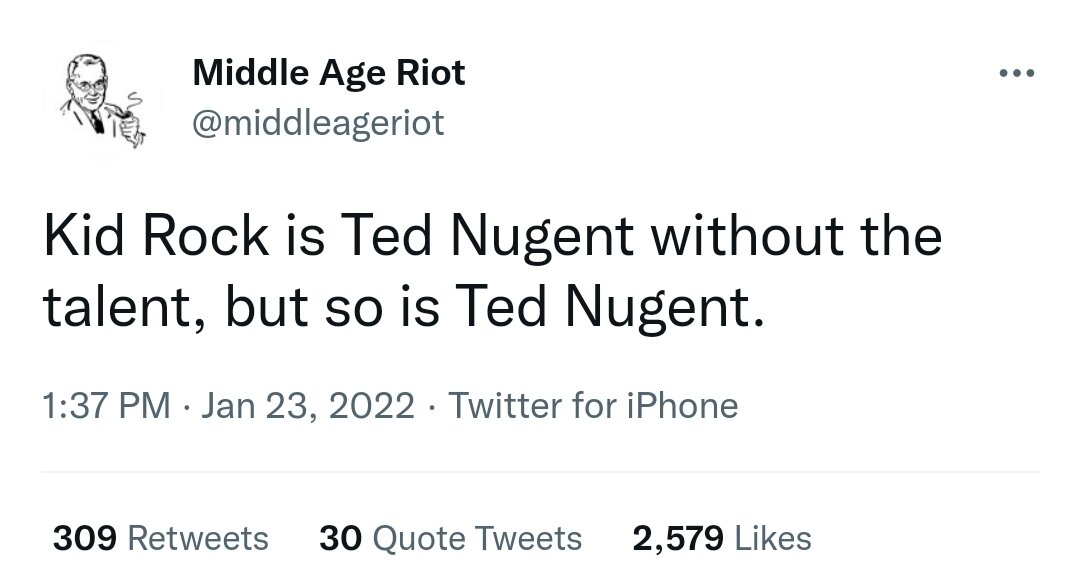Screen dimensions: 1080x568
Task: Open the Twitter for iPhone source link
Action: pos(593,405)
